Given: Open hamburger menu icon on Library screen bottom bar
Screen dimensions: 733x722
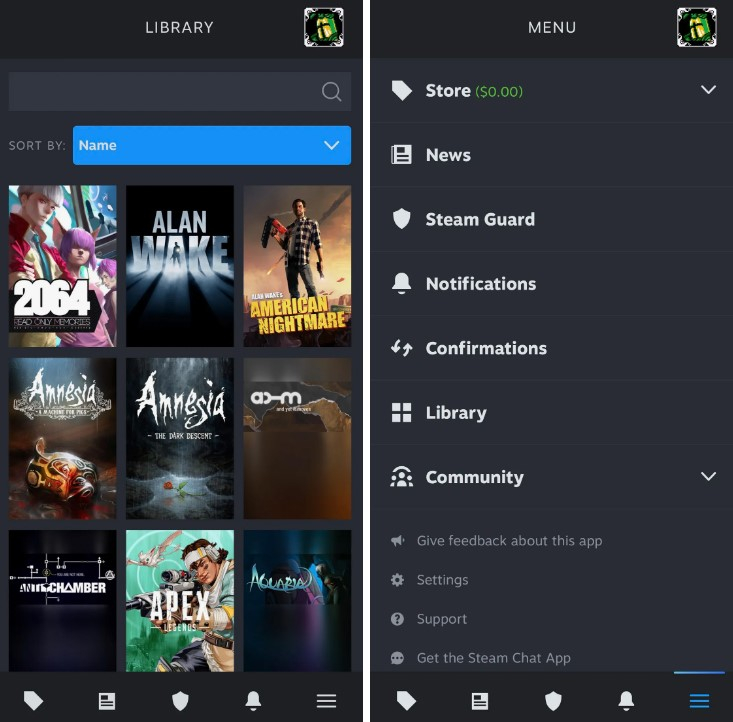Looking at the screenshot, I should pos(326,701).
